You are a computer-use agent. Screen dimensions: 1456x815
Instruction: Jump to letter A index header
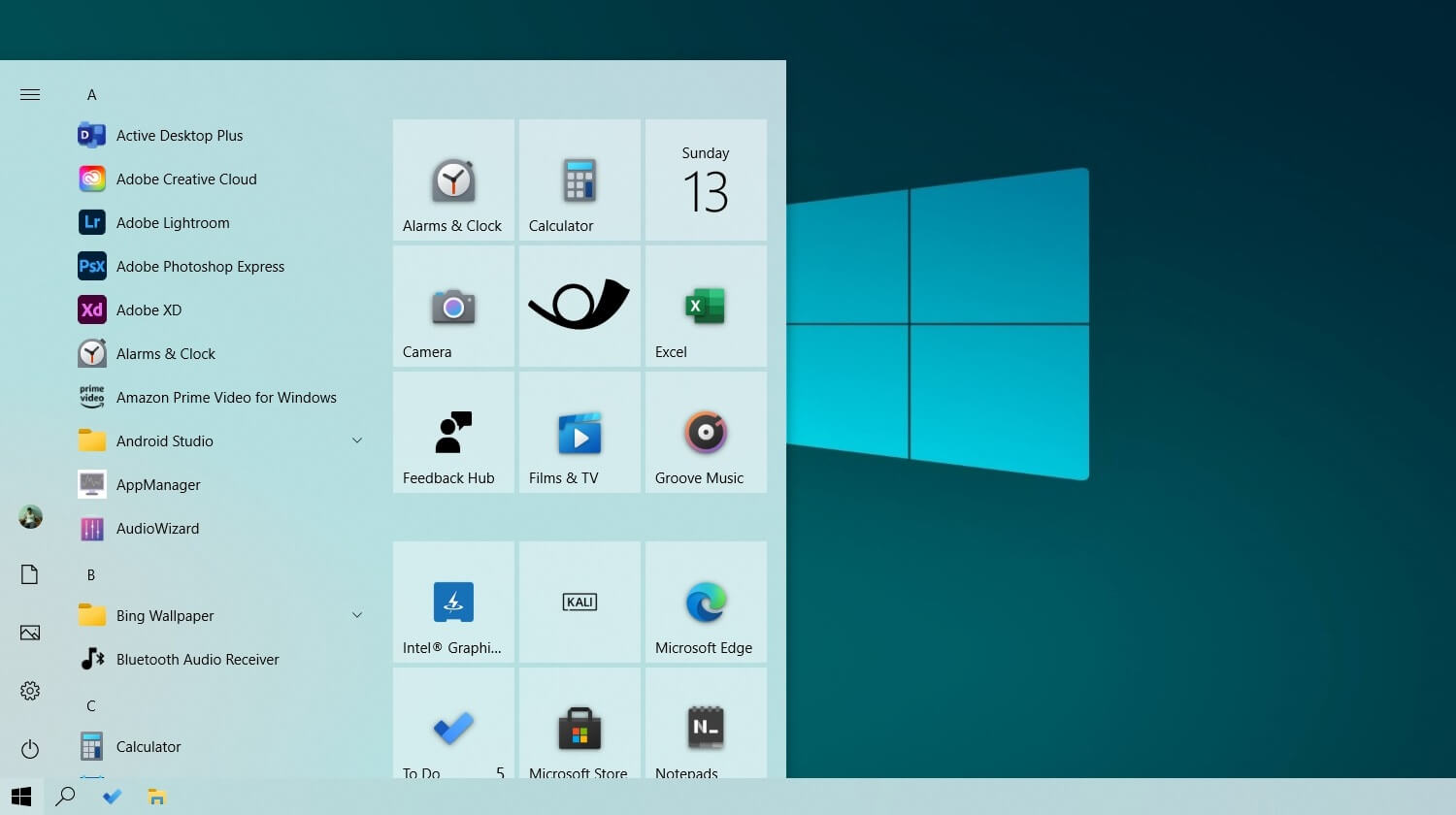tap(91, 95)
